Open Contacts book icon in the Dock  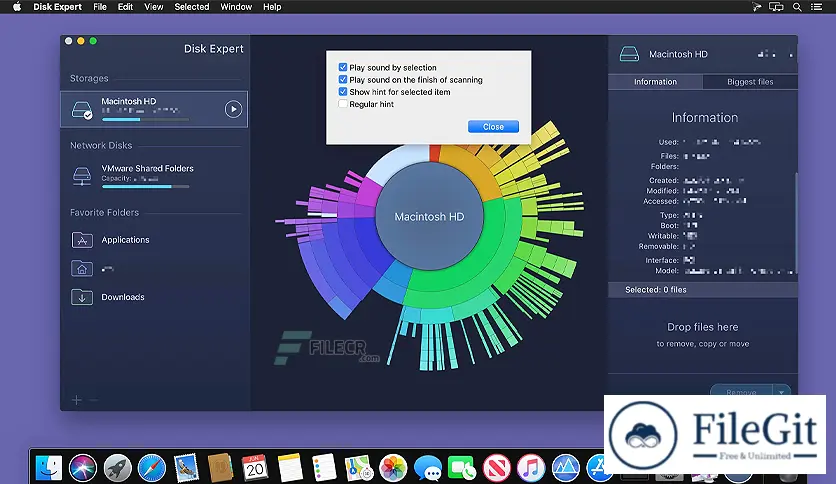[x=220, y=468]
